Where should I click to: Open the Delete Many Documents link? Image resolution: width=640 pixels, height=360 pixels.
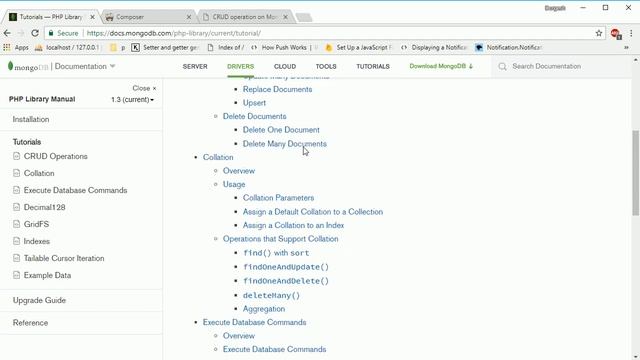284,144
